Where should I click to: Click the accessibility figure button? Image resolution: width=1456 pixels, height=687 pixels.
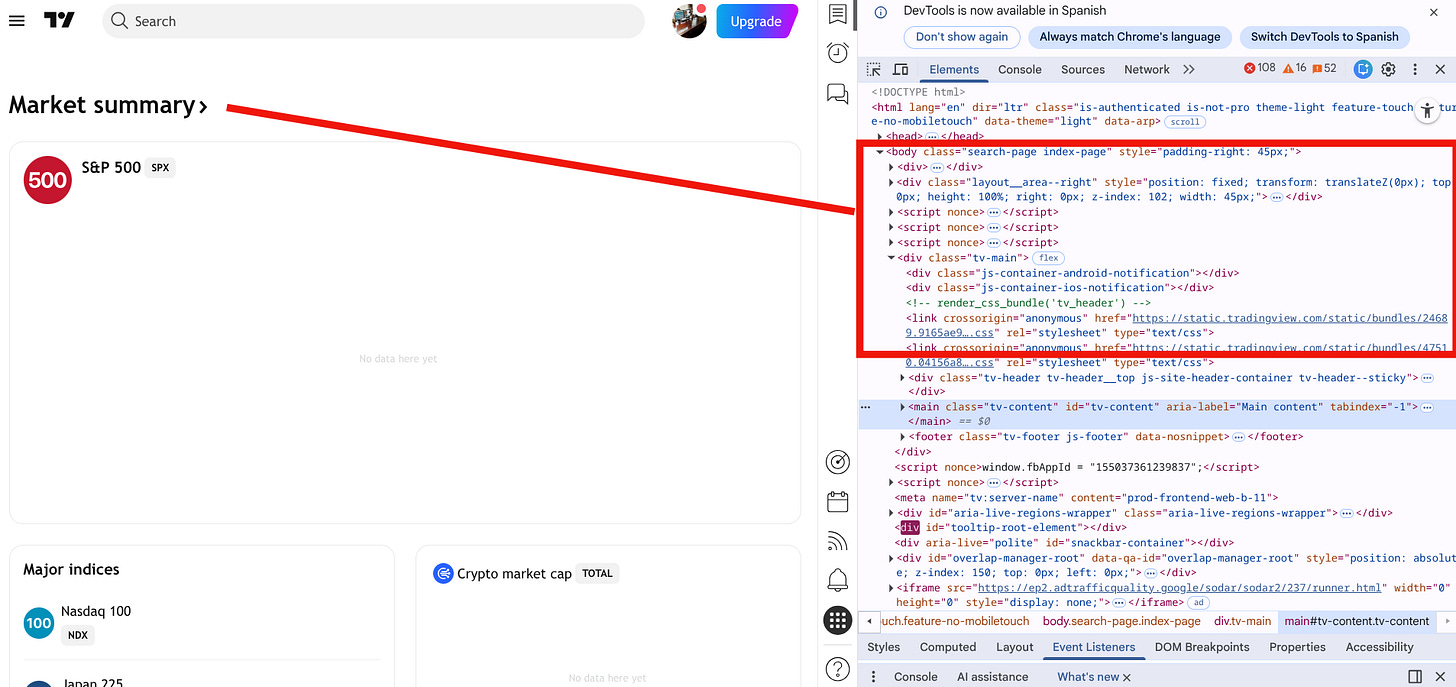(x=1427, y=111)
